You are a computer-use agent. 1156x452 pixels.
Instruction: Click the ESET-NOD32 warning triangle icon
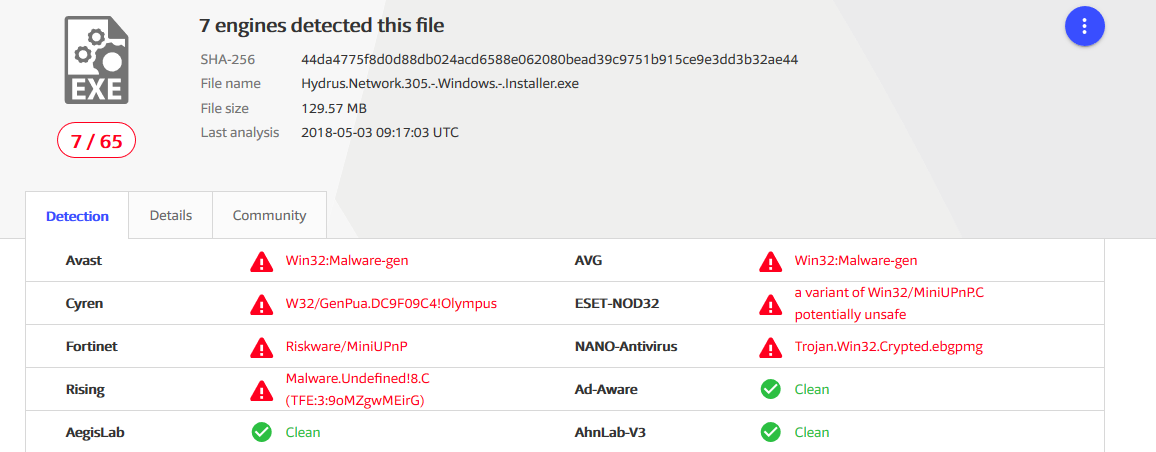coord(770,304)
